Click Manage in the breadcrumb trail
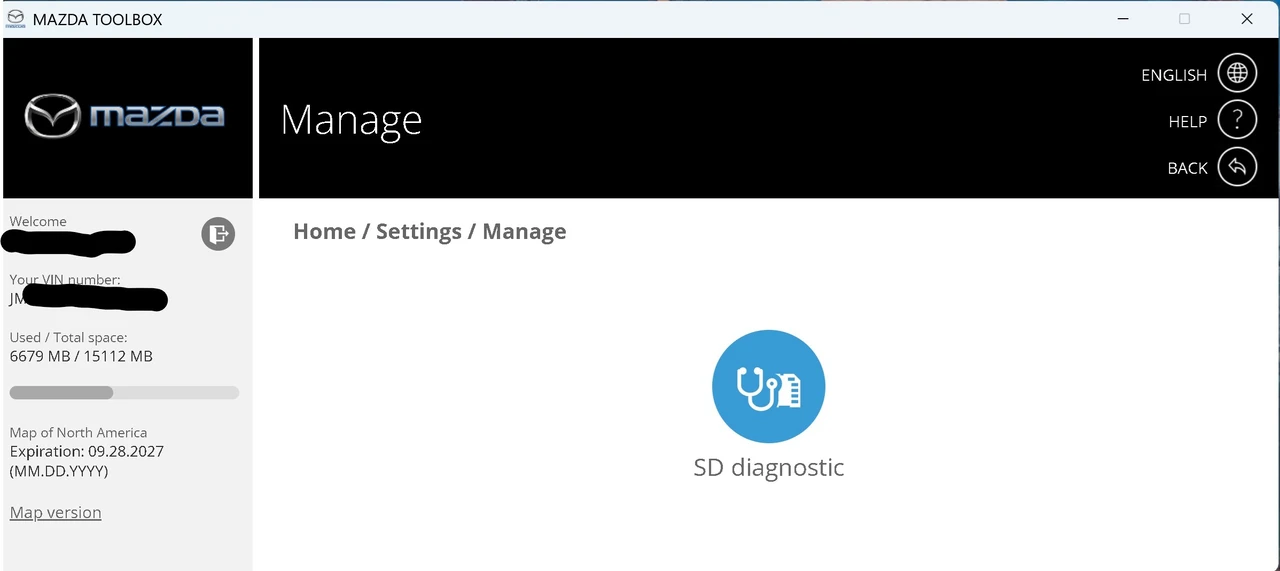 [x=524, y=231]
